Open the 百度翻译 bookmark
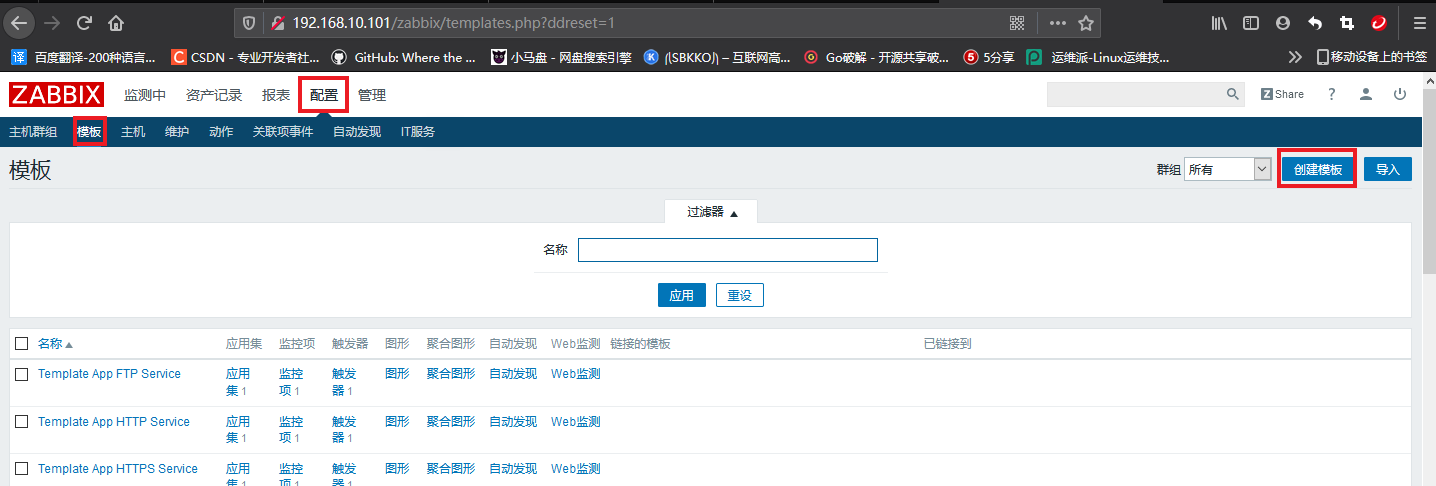 (83, 57)
